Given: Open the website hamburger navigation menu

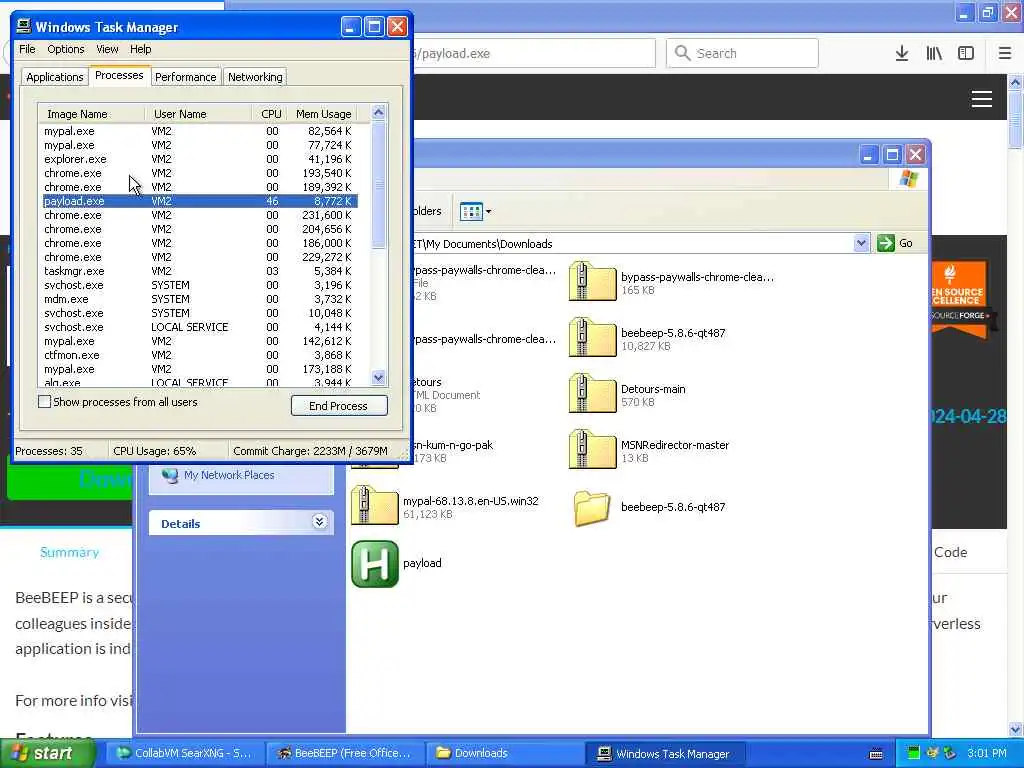Looking at the screenshot, I should click(982, 99).
